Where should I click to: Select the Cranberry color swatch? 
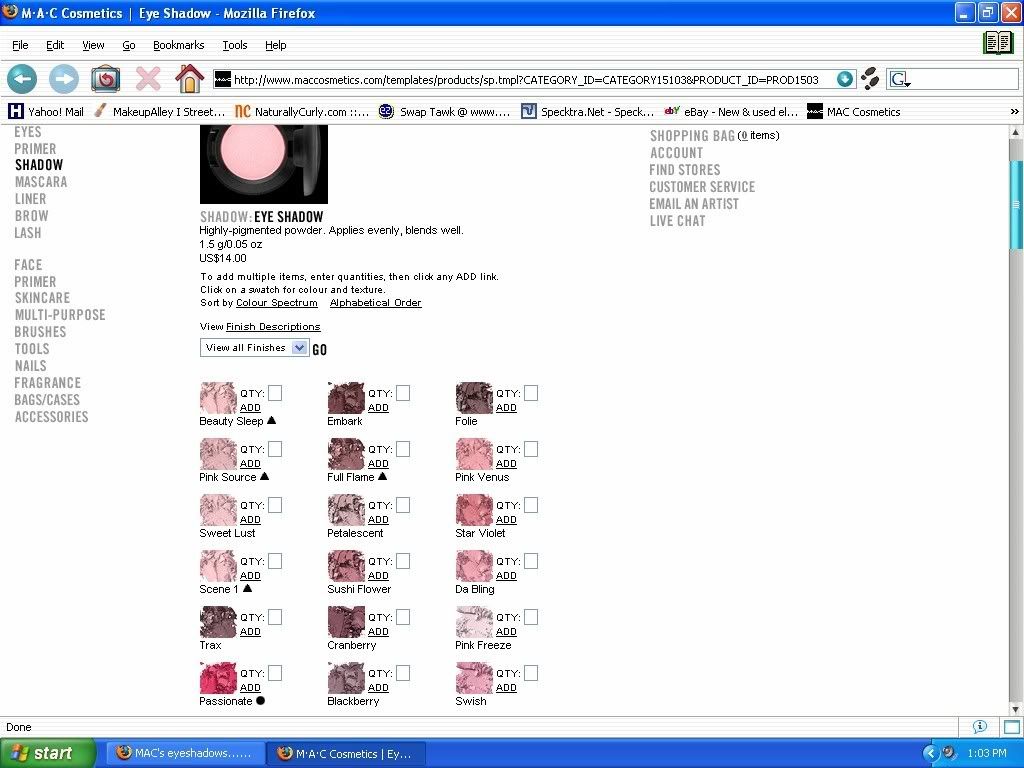pyautogui.click(x=346, y=622)
